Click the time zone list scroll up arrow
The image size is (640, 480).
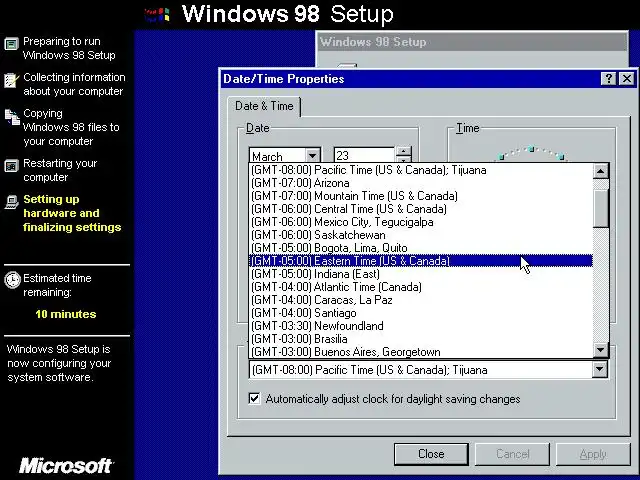(600, 171)
